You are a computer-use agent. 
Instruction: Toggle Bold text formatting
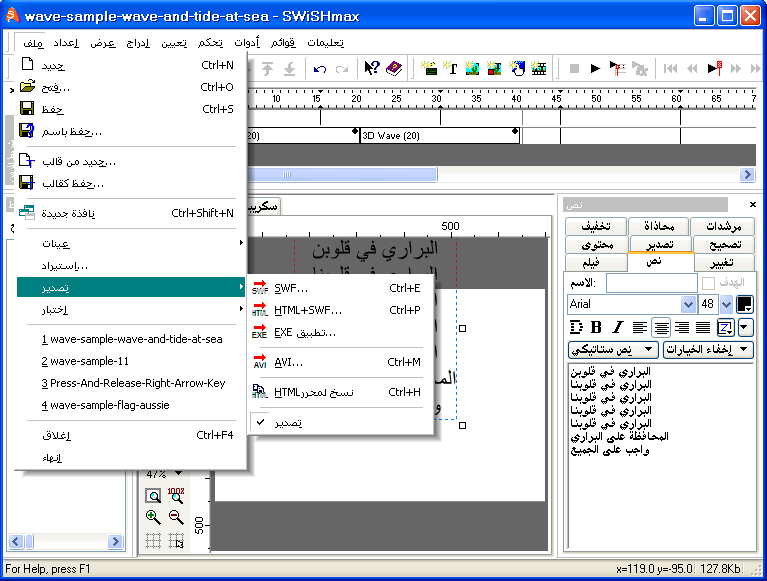[x=596, y=327]
